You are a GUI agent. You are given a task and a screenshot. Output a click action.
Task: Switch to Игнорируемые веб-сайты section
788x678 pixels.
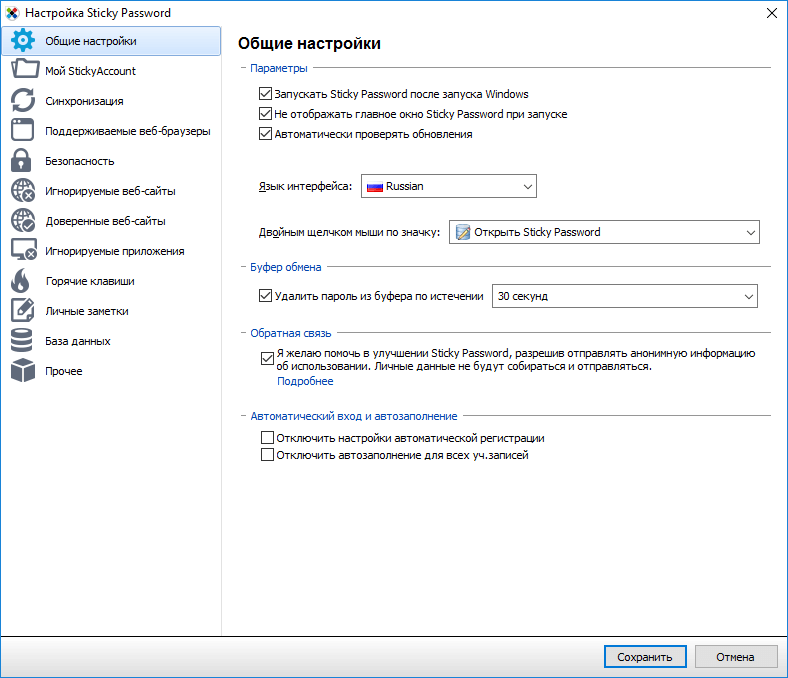(114, 191)
